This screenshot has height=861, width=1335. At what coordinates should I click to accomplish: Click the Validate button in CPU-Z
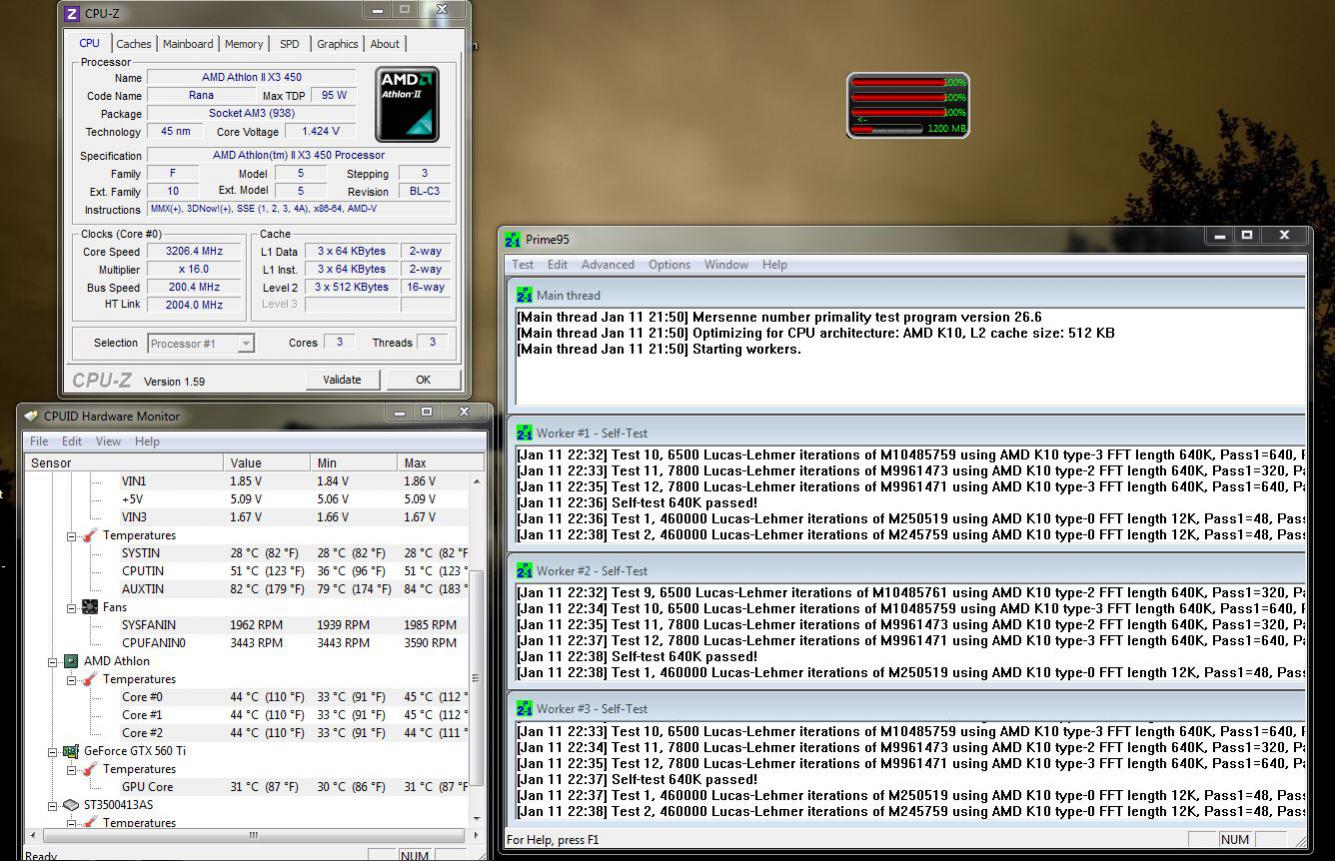click(x=342, y=380)
